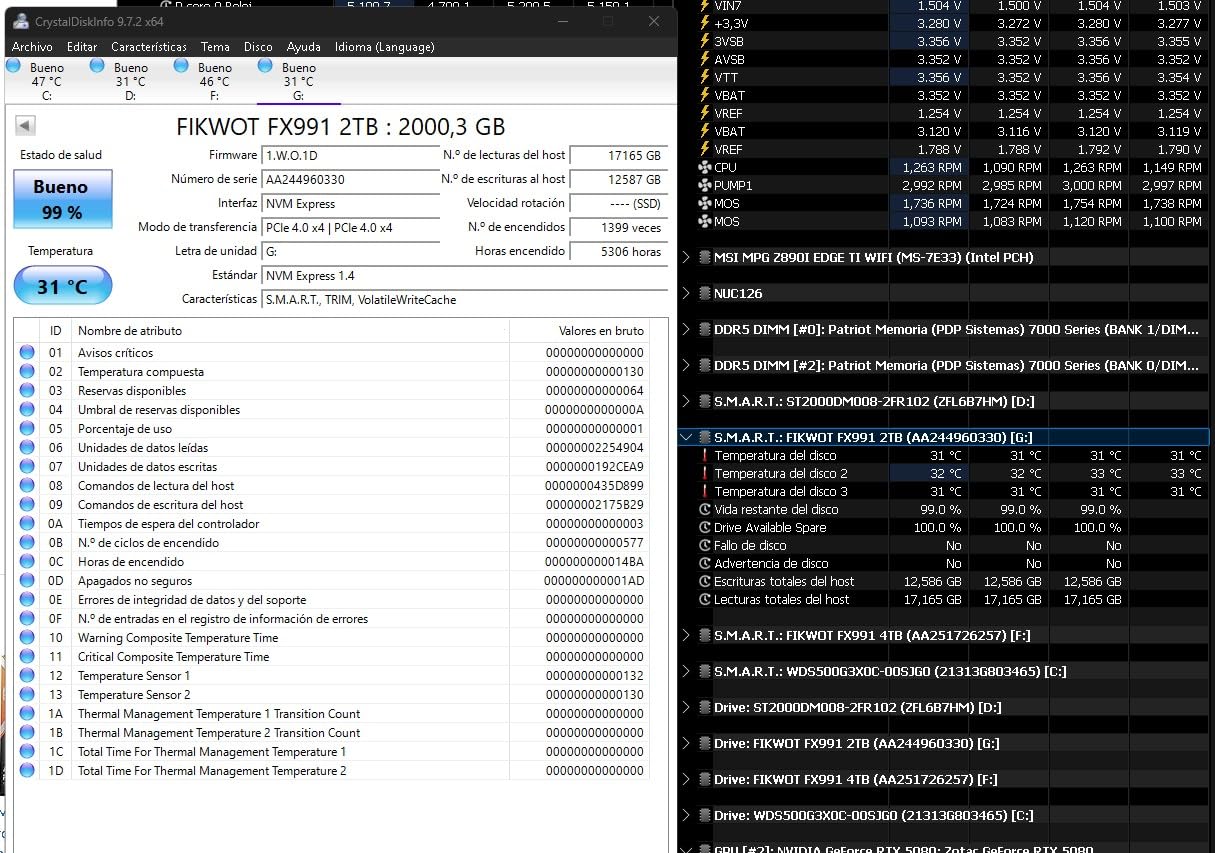
Task: Click the fan icon beside PUMP1
Action: point(704,186)
